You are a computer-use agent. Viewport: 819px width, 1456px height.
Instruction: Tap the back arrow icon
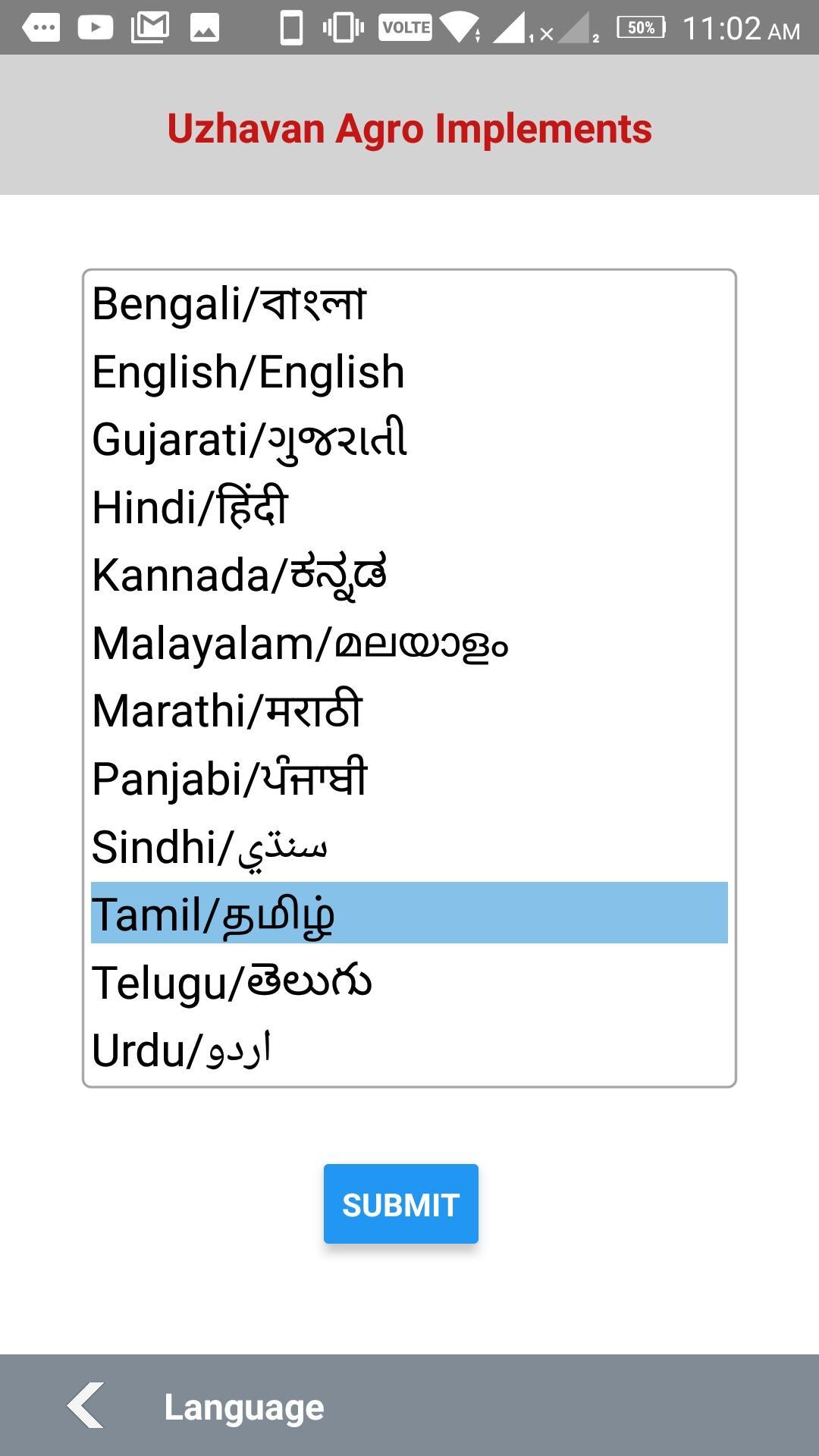click(85, 1406)
